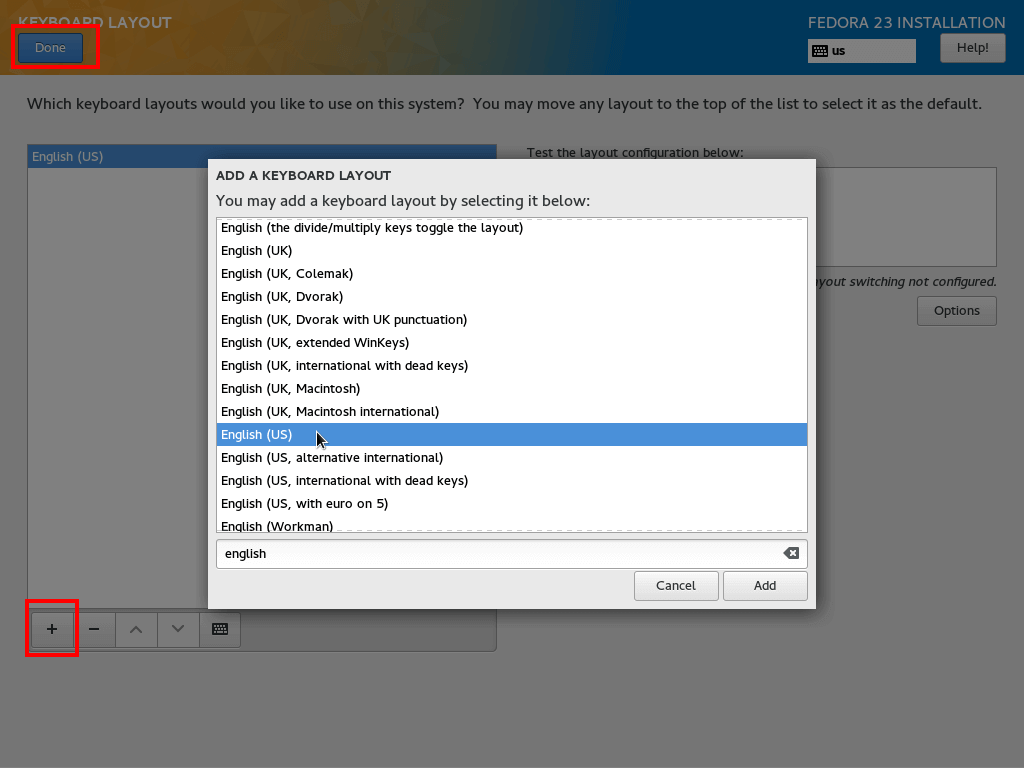The height and width of the screenshot is (768, 1024).
Task: Select English (US, alternative international)
Action: coord(332,457)
